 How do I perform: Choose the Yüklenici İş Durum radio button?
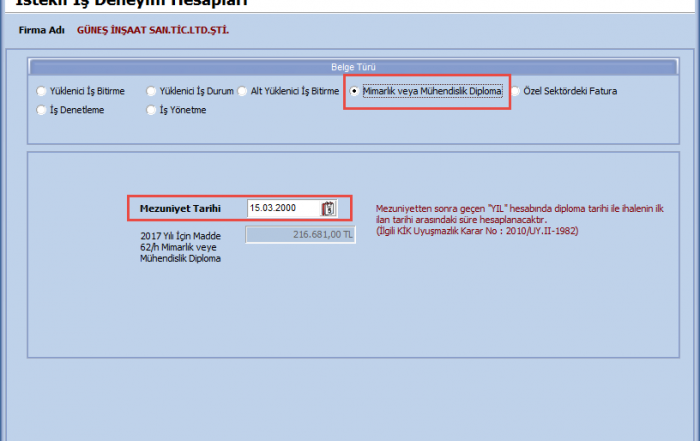(x=152, y=91)
